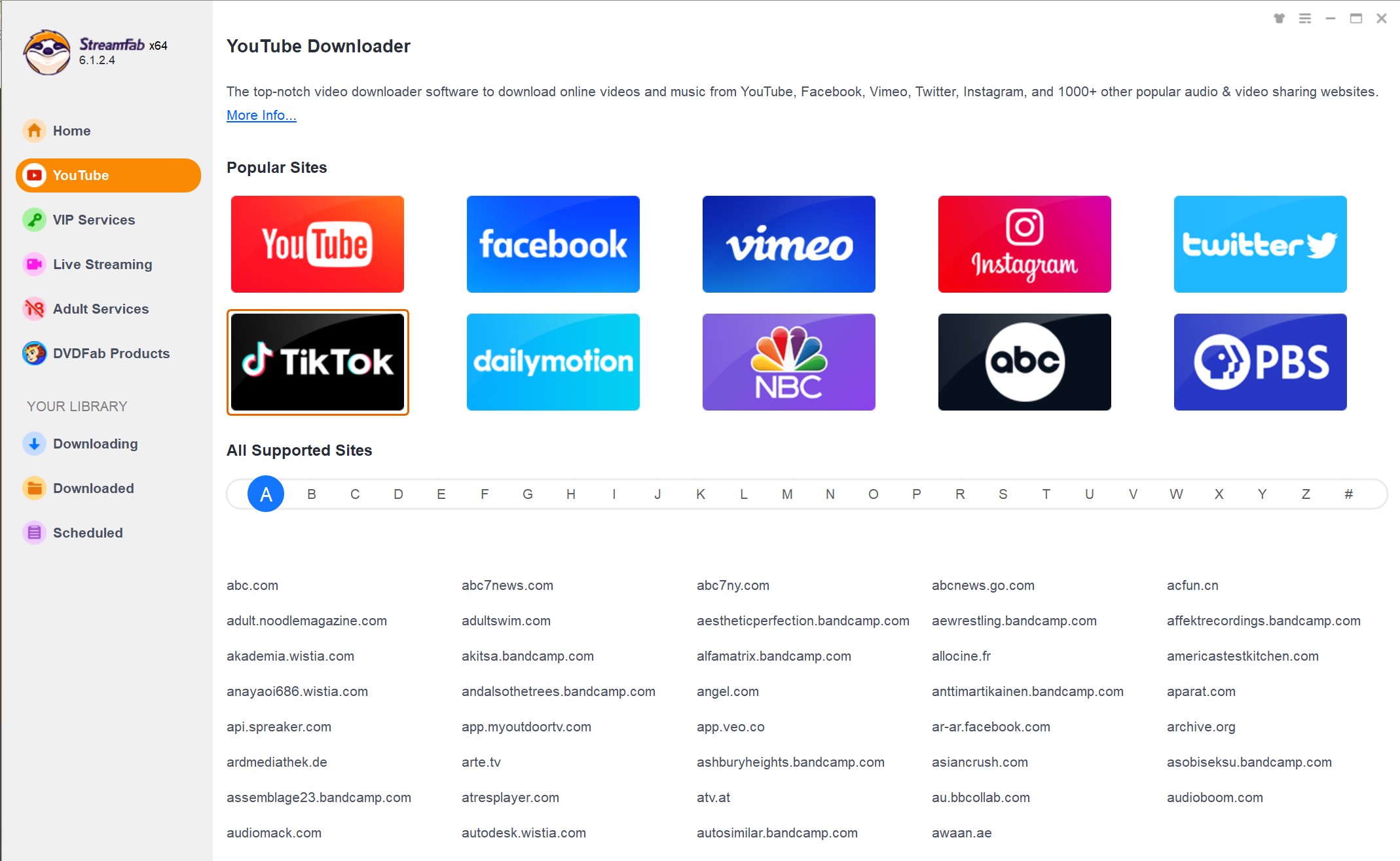Viewport: 1400px width, 861px height.
Task: Click the DVDFab Products sidebar item
Action: [110, 353]
